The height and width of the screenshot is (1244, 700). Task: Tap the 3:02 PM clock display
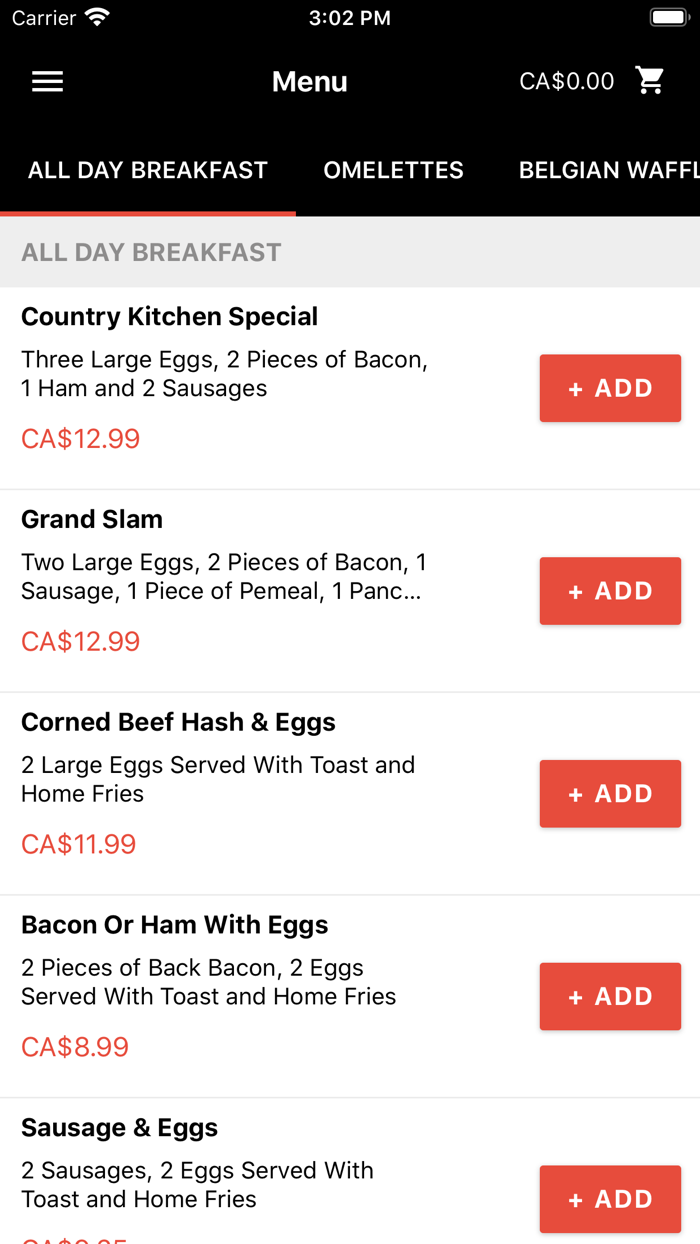click(350, 16)
